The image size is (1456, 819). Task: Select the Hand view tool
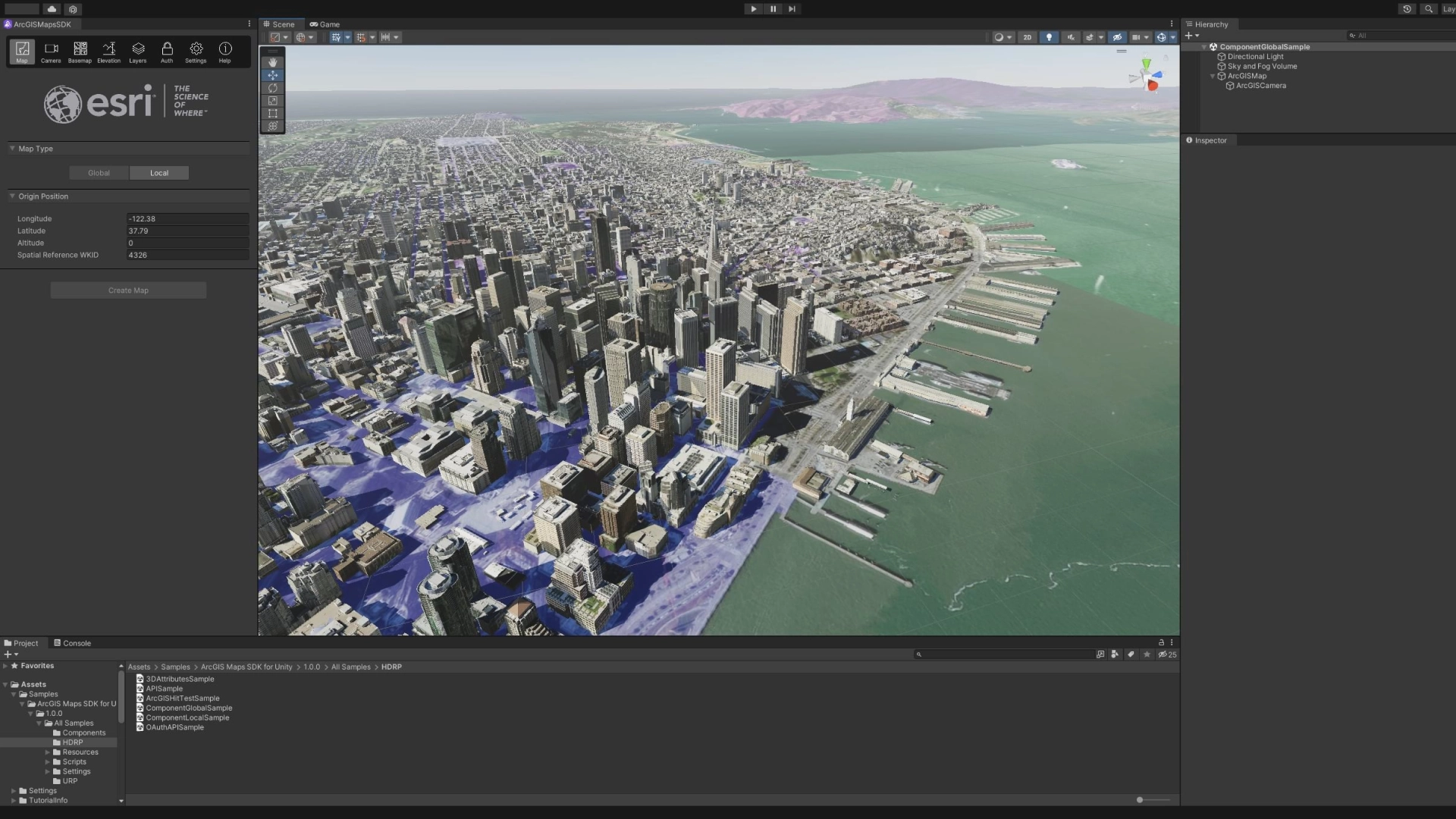273,62
